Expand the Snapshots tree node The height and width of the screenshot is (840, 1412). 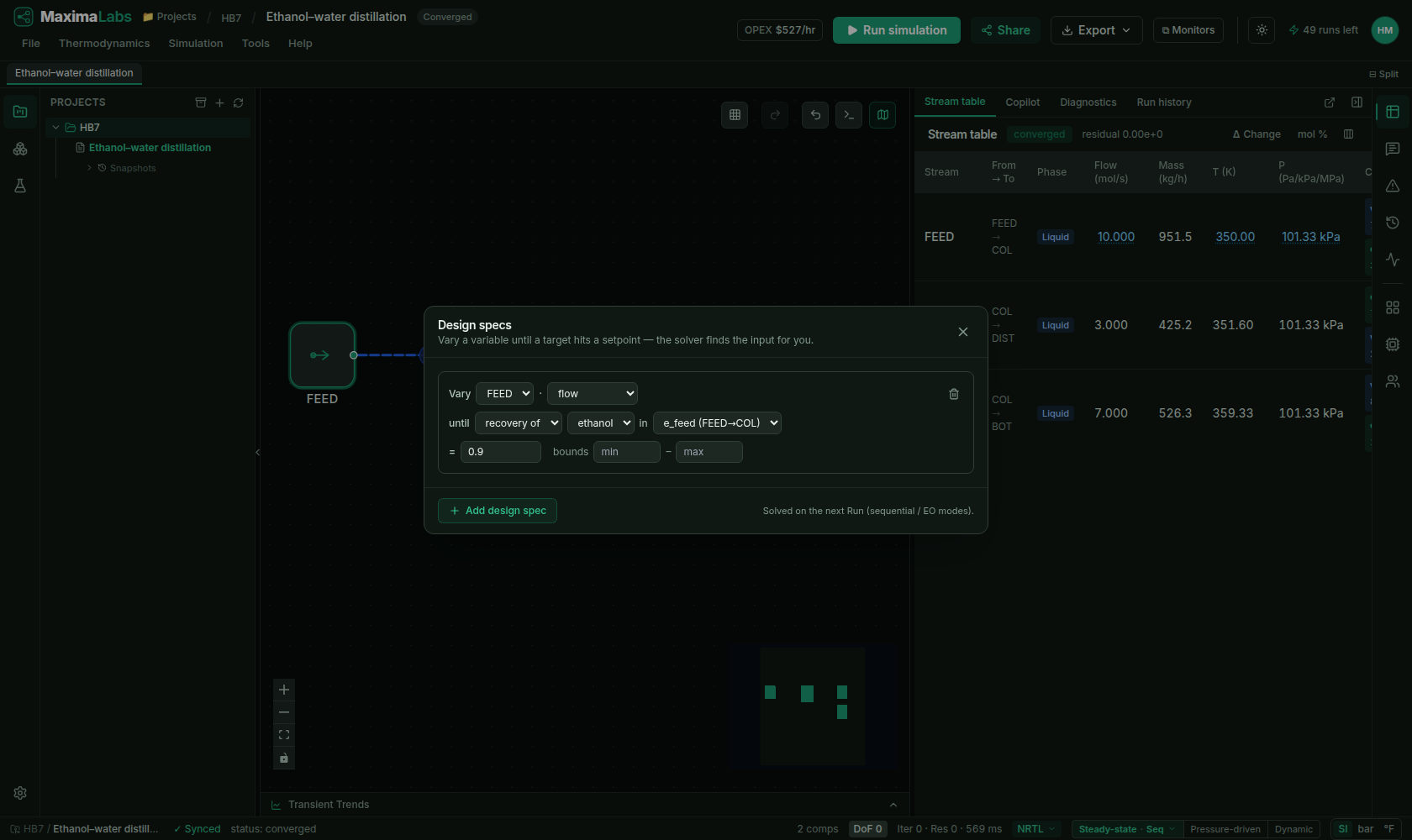90,168
